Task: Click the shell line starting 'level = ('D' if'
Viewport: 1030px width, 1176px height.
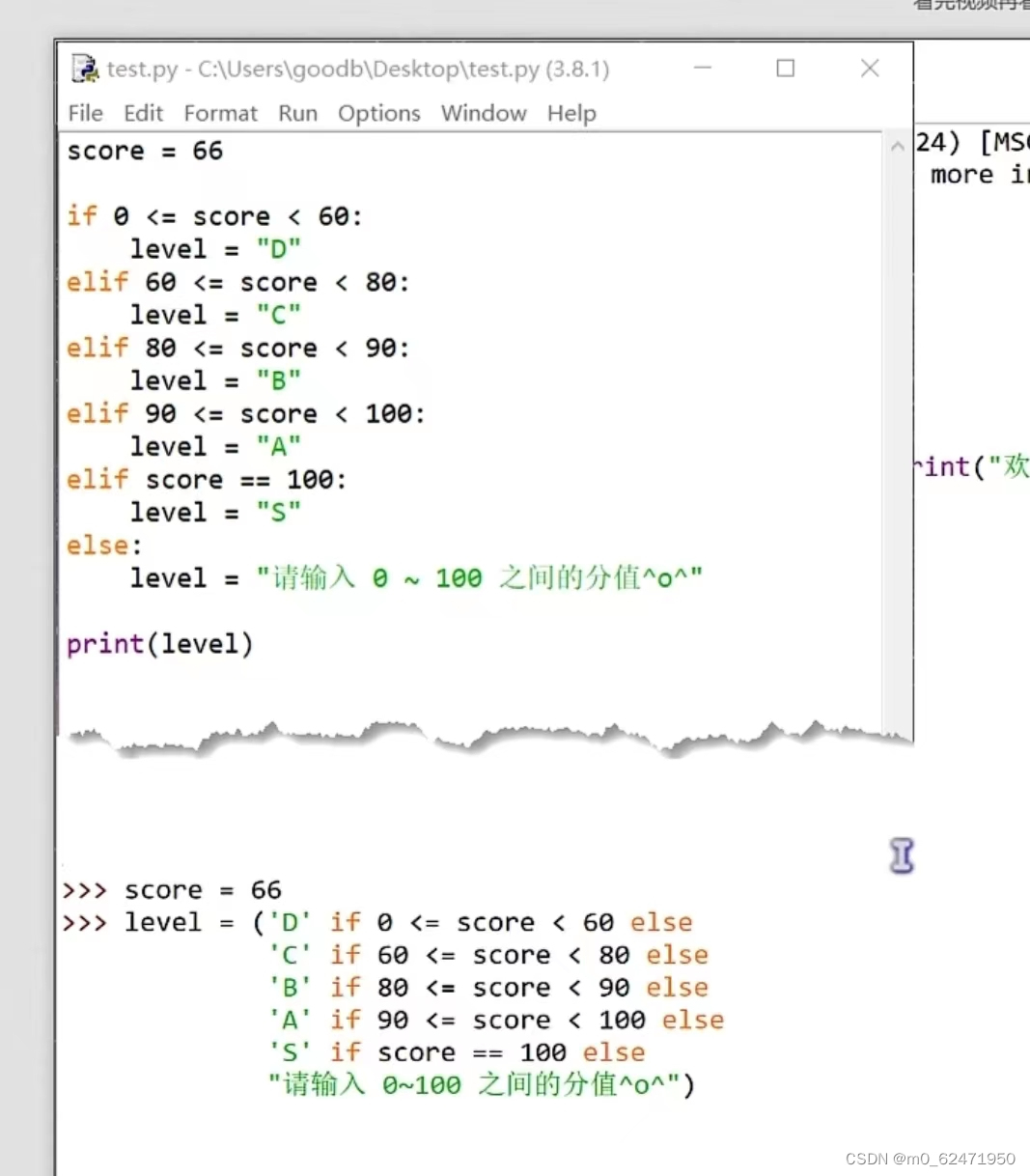Action: coord(377,922)
